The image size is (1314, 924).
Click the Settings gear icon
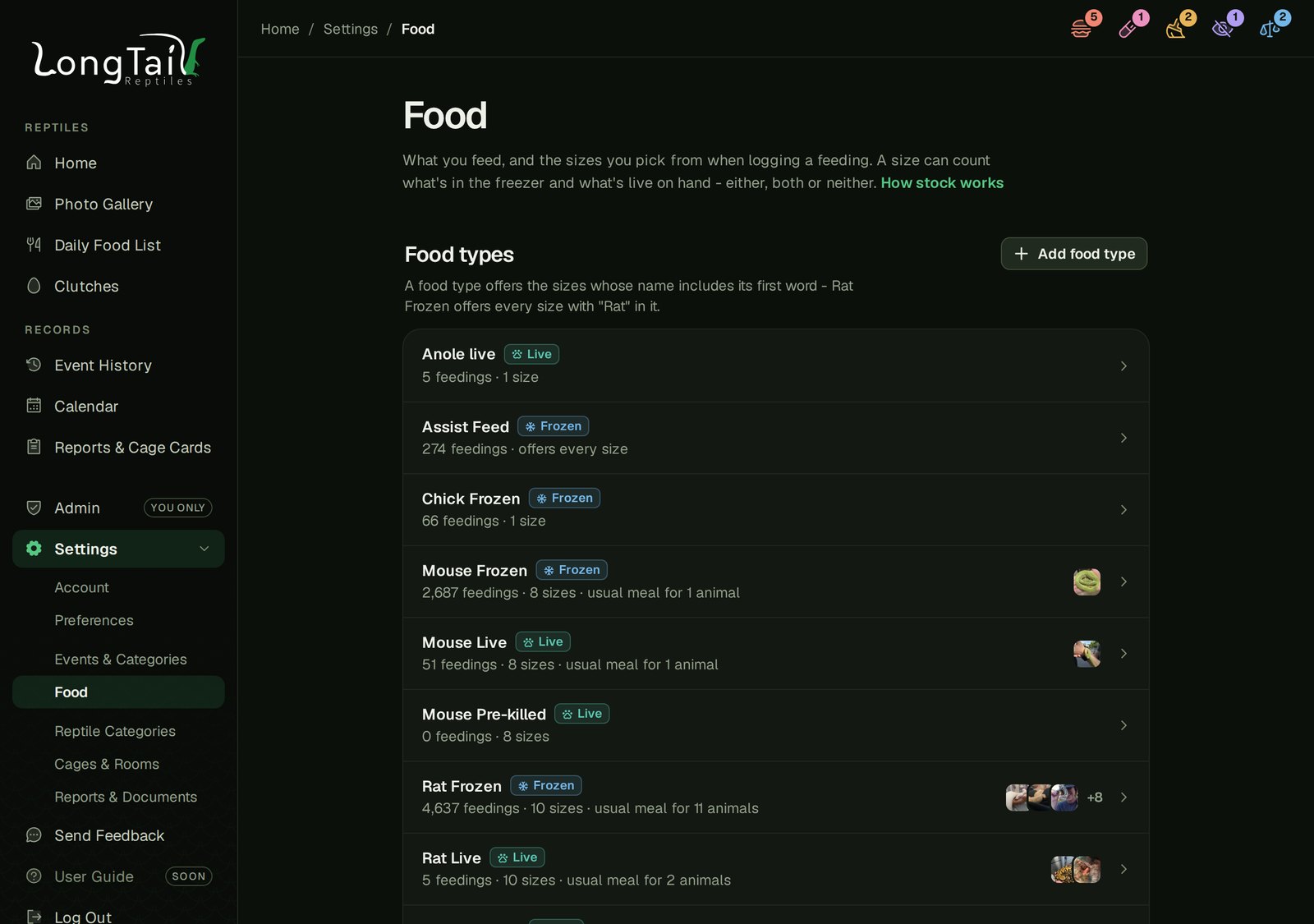click(x=34, y=549)
